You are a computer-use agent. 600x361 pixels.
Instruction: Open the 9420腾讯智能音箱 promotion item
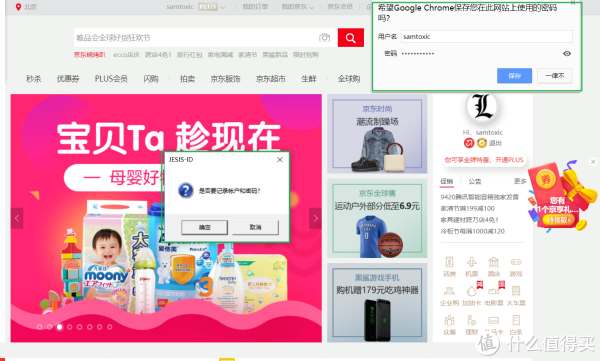tap(479, 197)
